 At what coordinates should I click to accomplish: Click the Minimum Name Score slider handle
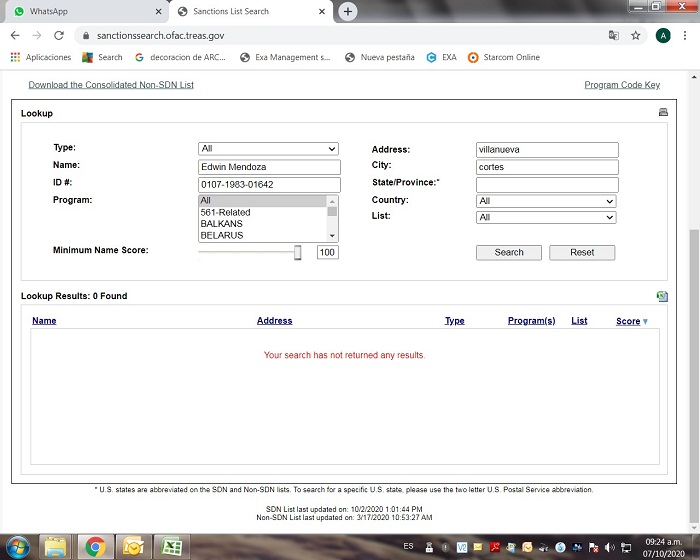(x=297, y=252)
